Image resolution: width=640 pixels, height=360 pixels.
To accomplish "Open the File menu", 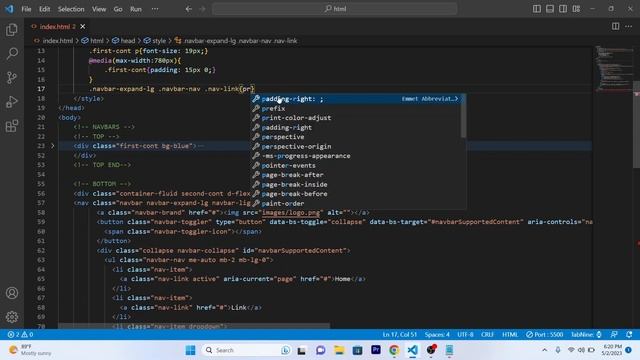I will [26, 9].
